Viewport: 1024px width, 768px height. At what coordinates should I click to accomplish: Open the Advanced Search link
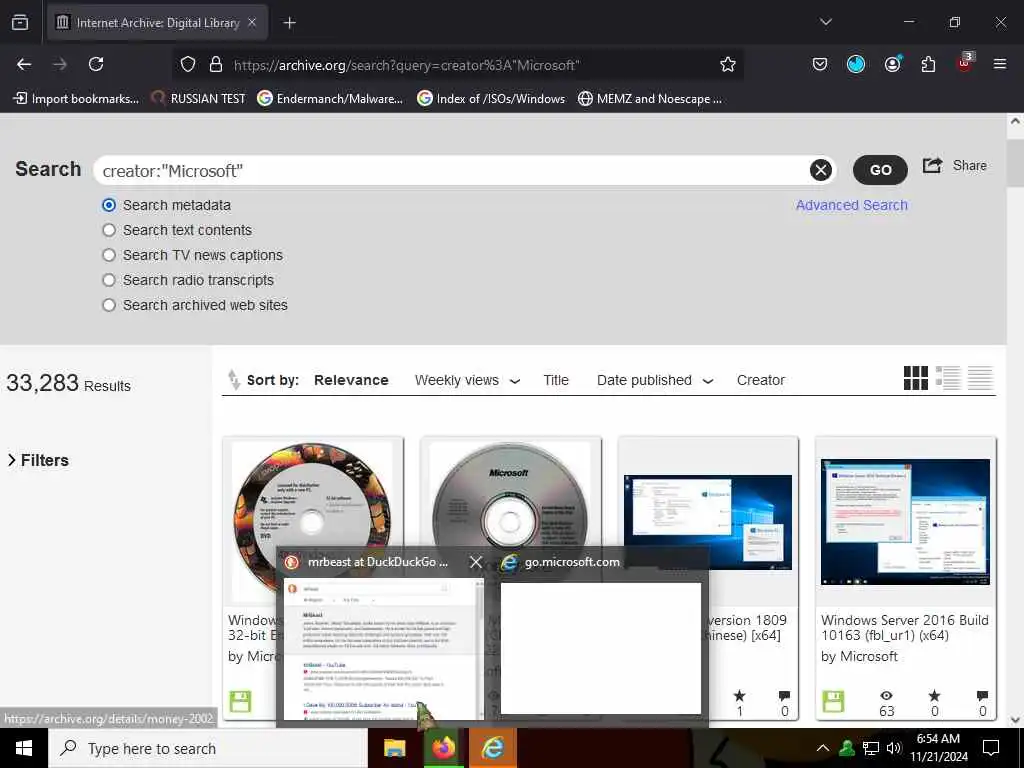[852, 205]
